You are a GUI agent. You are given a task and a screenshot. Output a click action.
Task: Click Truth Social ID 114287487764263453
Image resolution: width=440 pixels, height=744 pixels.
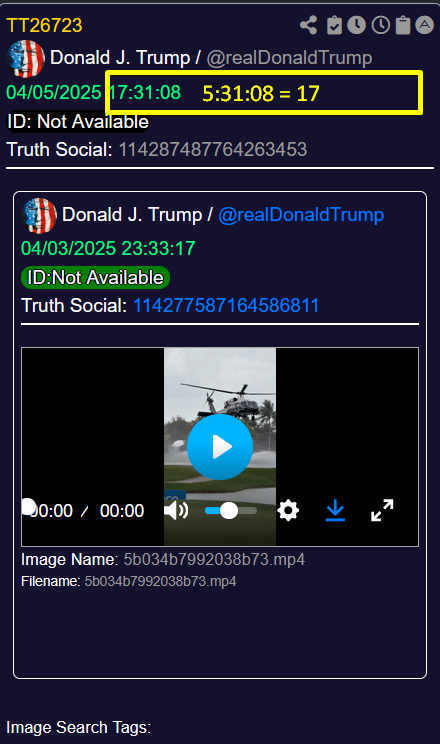[x=213, y=149]
